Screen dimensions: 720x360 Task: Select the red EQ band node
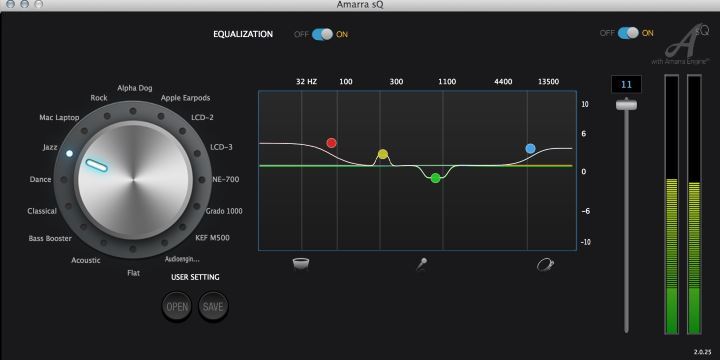coord(331,143)
